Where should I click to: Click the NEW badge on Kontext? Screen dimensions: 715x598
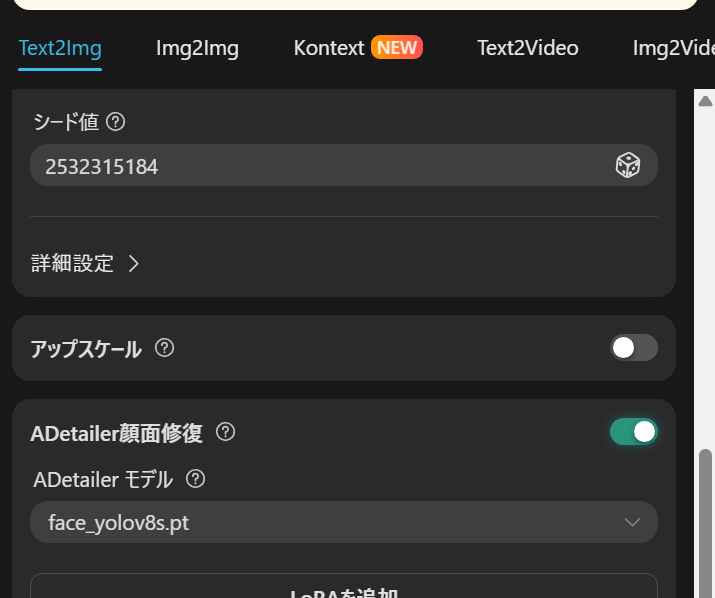(397, 47)
